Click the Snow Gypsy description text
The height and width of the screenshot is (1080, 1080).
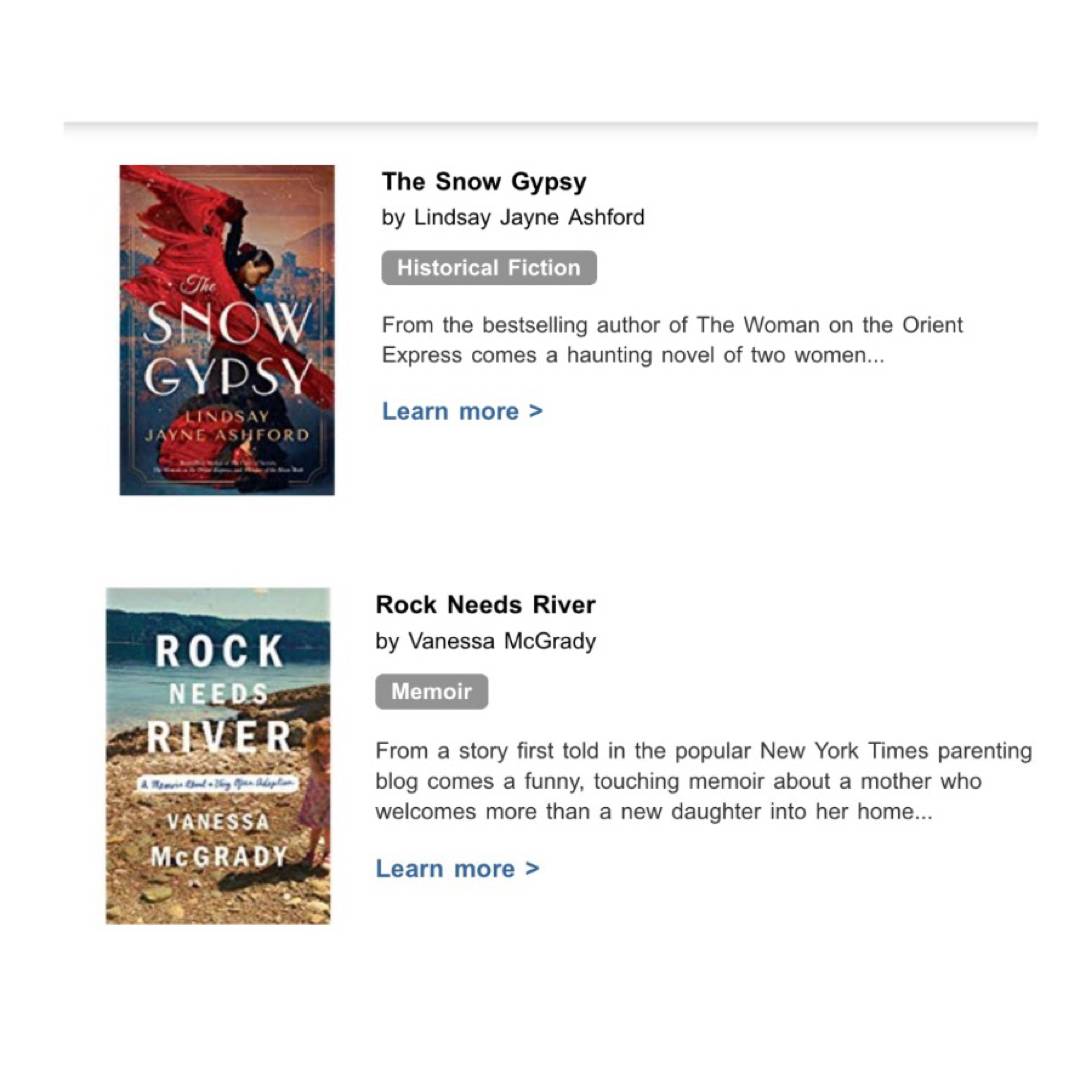(x=672, y=340)
